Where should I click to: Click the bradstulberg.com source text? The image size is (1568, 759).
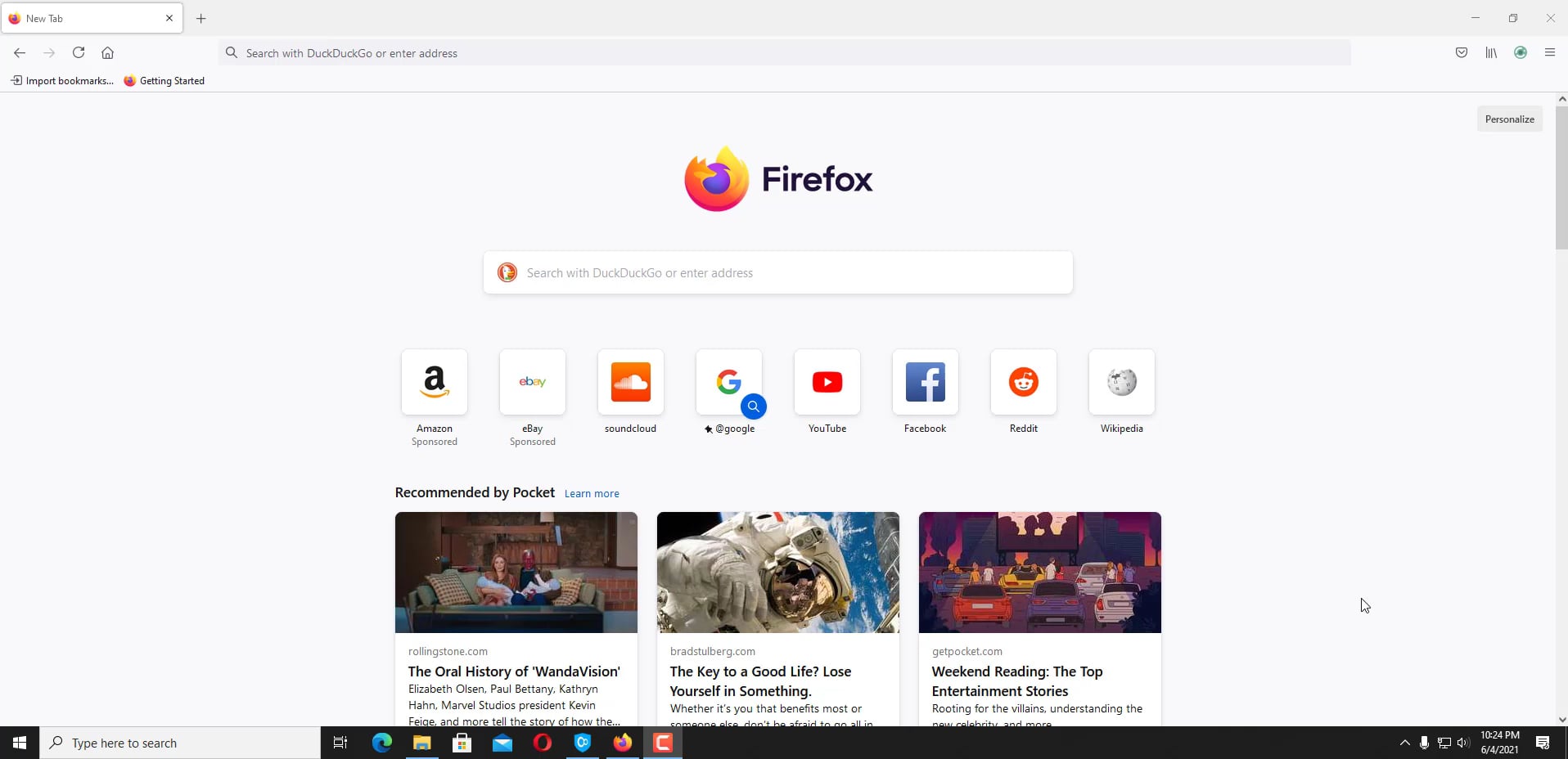(x=713, y=652)
